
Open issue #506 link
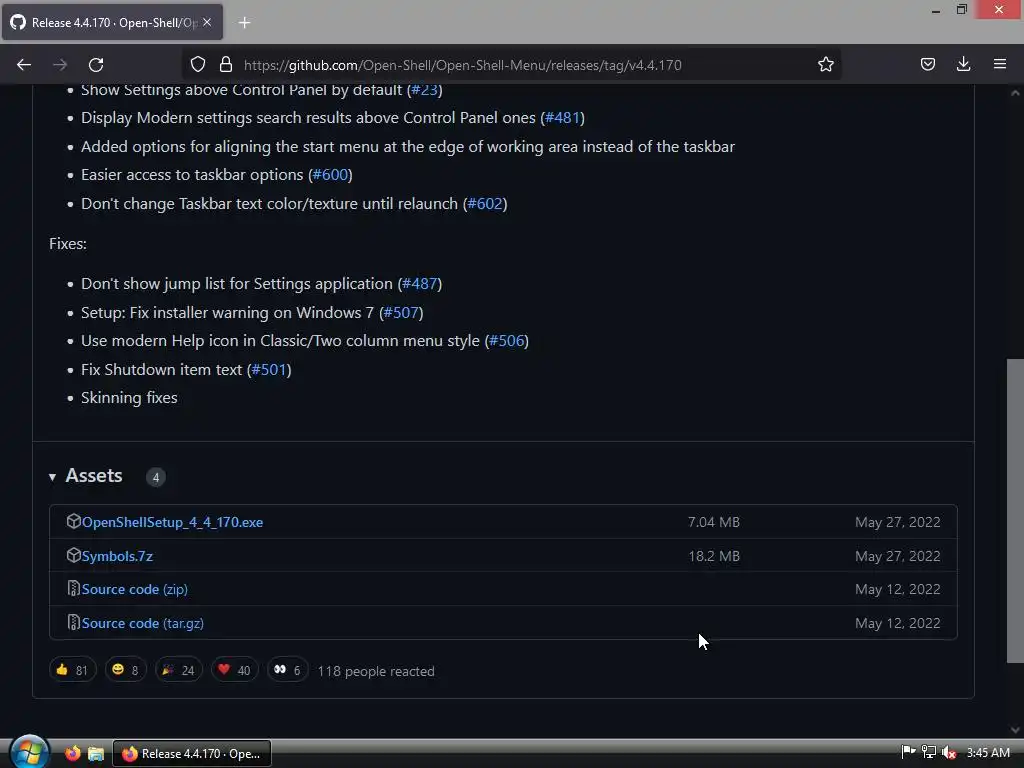507,340
